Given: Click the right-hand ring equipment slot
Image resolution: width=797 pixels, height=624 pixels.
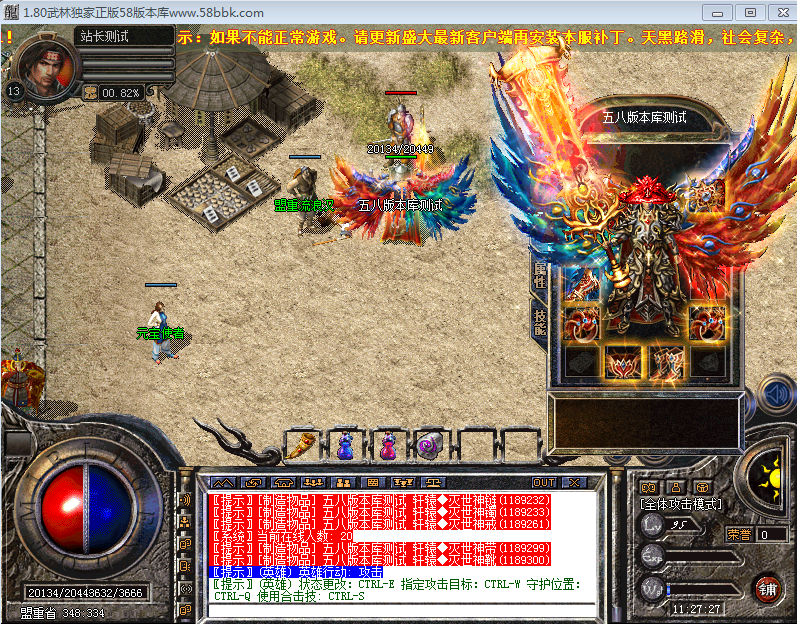Looking at the screenshot, I should tap(707, 323).
